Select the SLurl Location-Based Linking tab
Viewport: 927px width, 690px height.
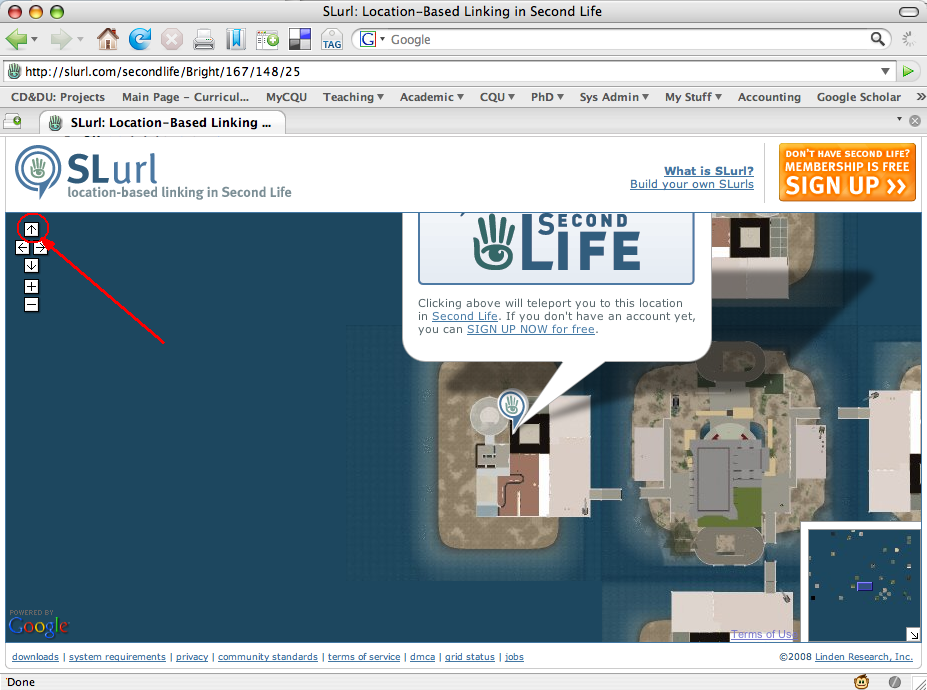point(165,122)
